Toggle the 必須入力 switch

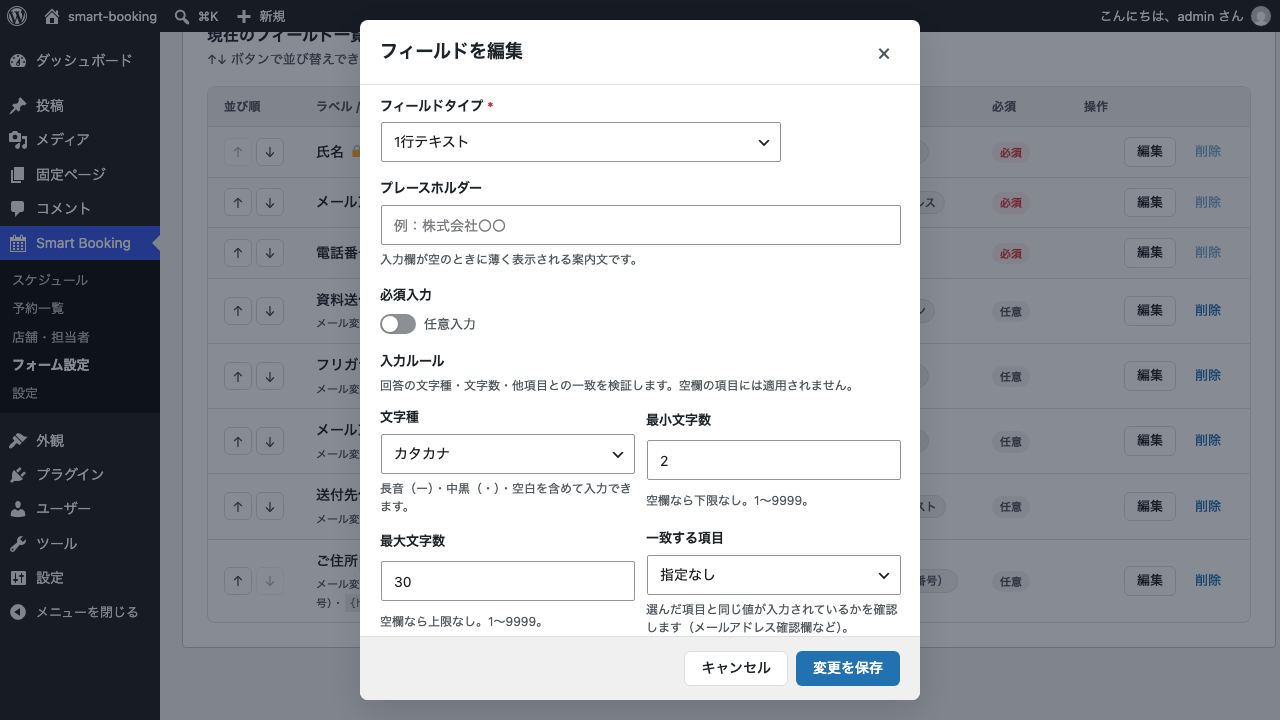click(x=398, y=324)
